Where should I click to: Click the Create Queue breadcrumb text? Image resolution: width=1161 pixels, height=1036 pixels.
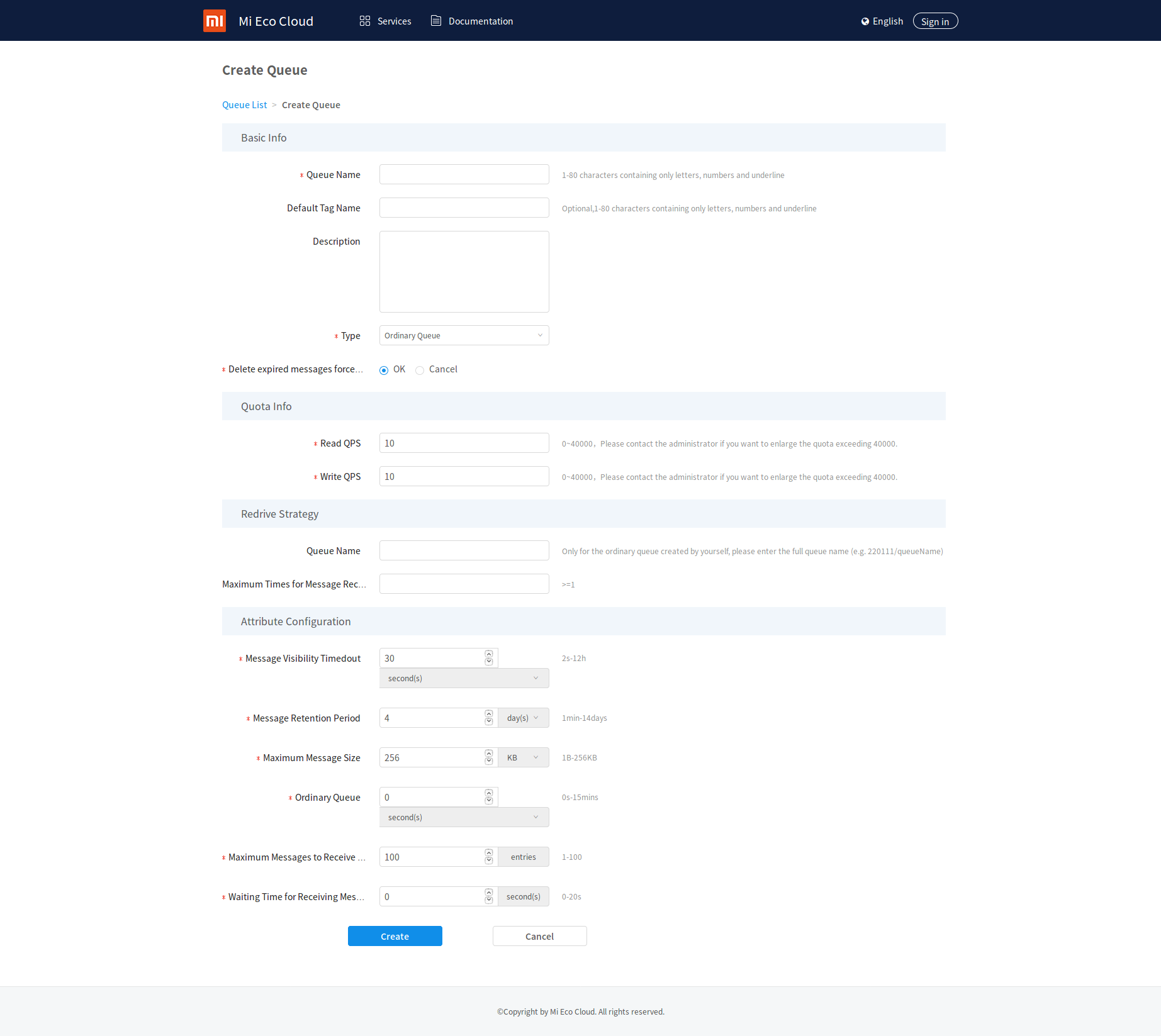311,105
